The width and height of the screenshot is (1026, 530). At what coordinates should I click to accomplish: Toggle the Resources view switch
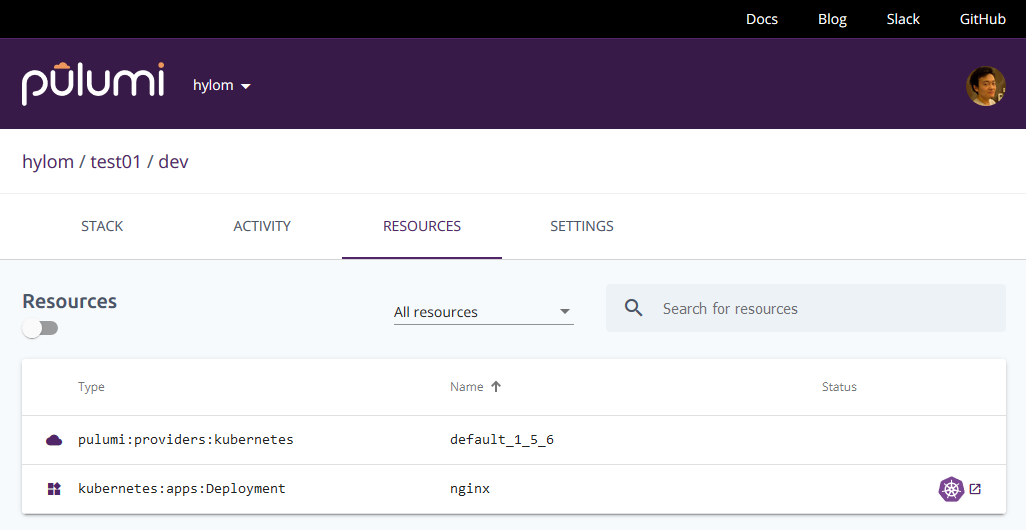tap(40, 328)
